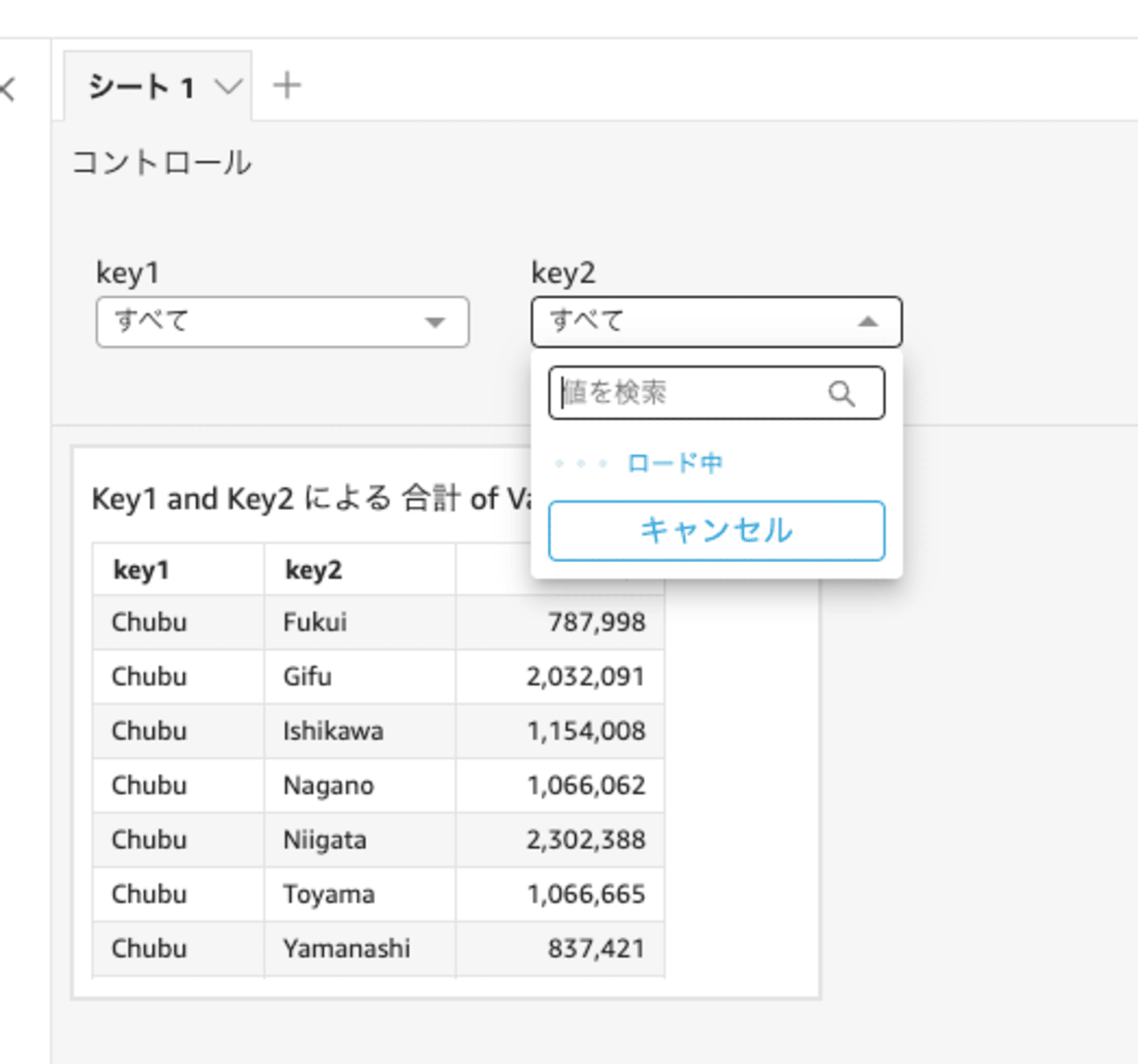1138x1064 pixels.
Task: Click the plus icon to add a new sheet
Action: [x=287, y=86]
